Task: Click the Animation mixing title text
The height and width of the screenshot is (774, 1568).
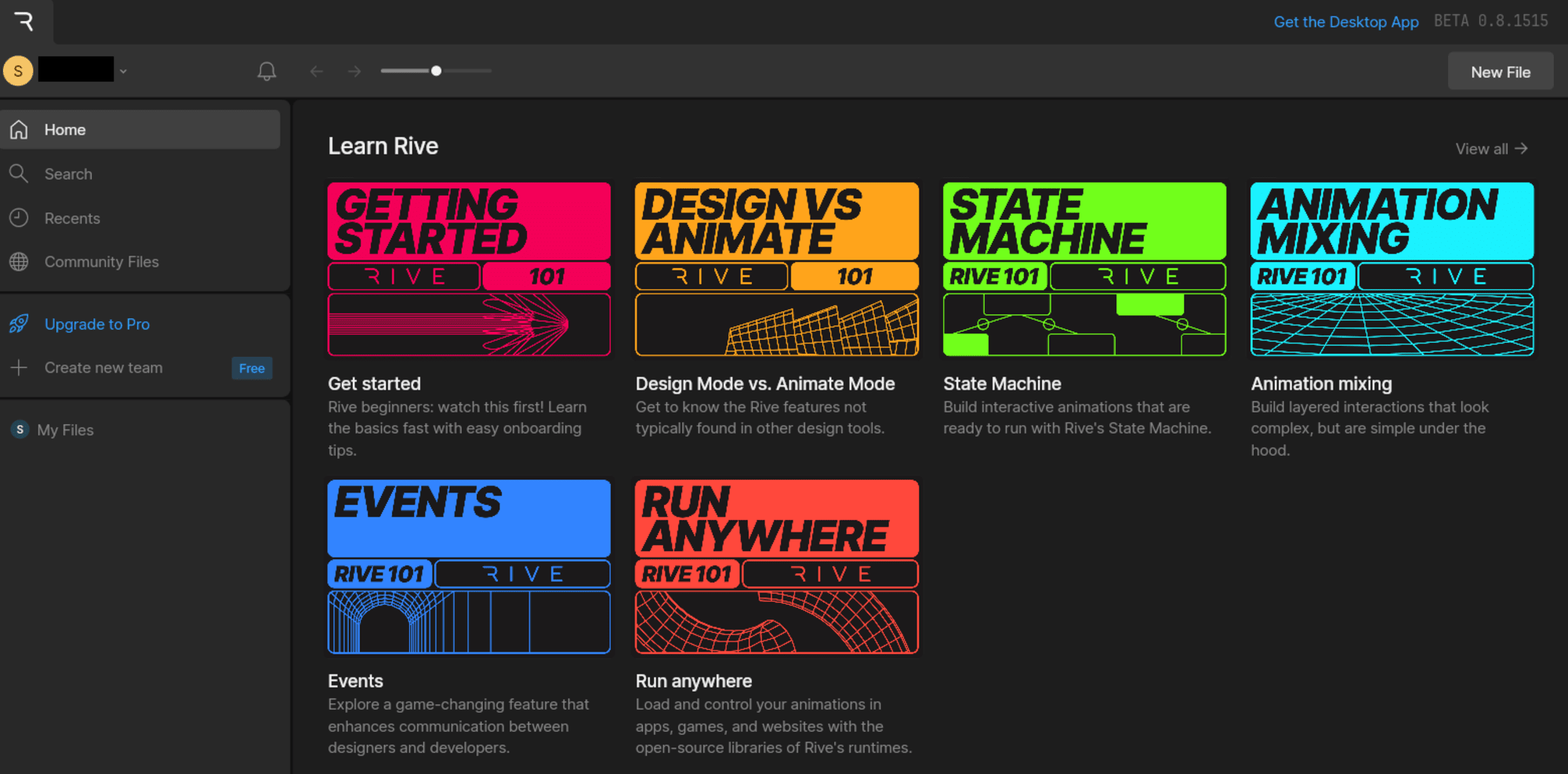Action: (1321, 383)
